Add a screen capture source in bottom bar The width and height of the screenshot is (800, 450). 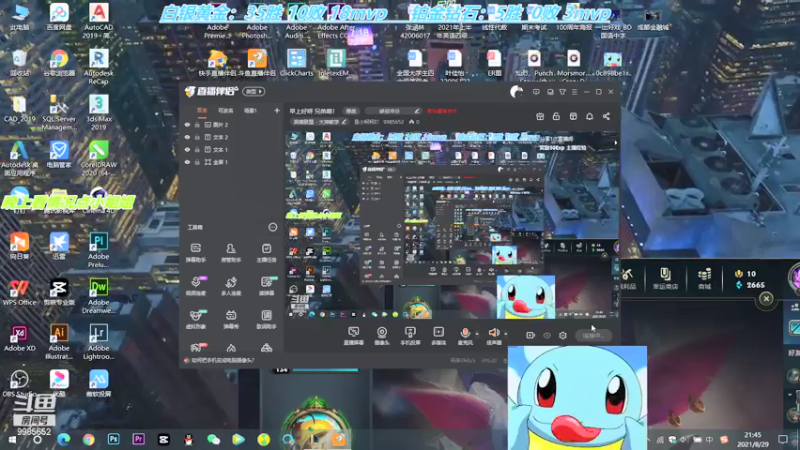pos(353,336)
